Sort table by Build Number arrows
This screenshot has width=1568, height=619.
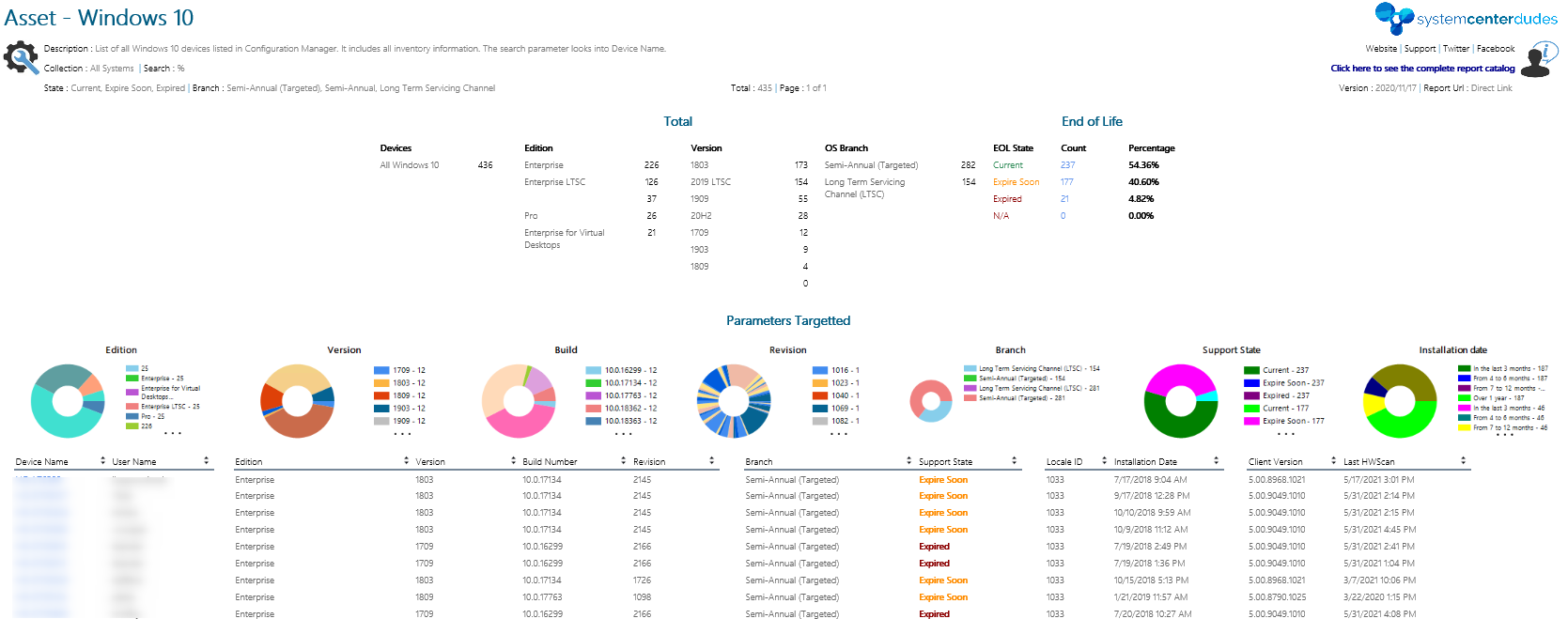click(x=623, y=461)
